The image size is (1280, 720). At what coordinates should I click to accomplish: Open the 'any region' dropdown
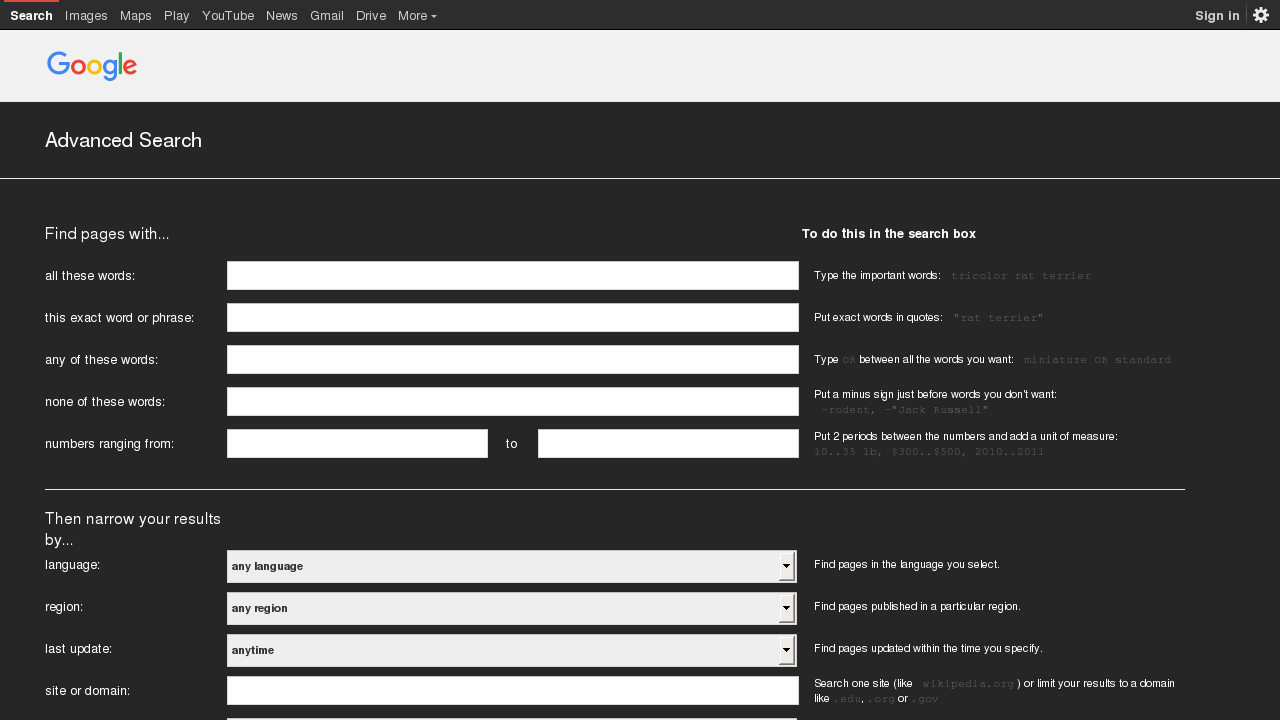pos(512,608)
